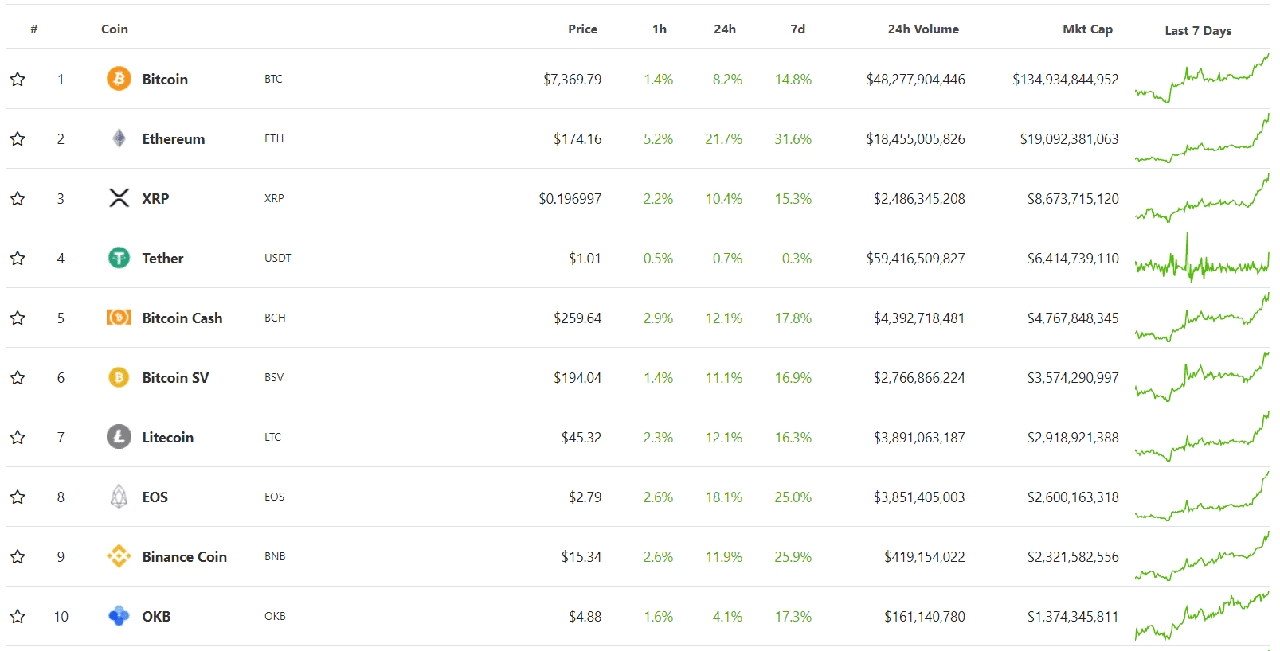Screen dimensions: 1280x651
Task: Click the Litecoin gray logo icon
Action: [x=119, y=437]
